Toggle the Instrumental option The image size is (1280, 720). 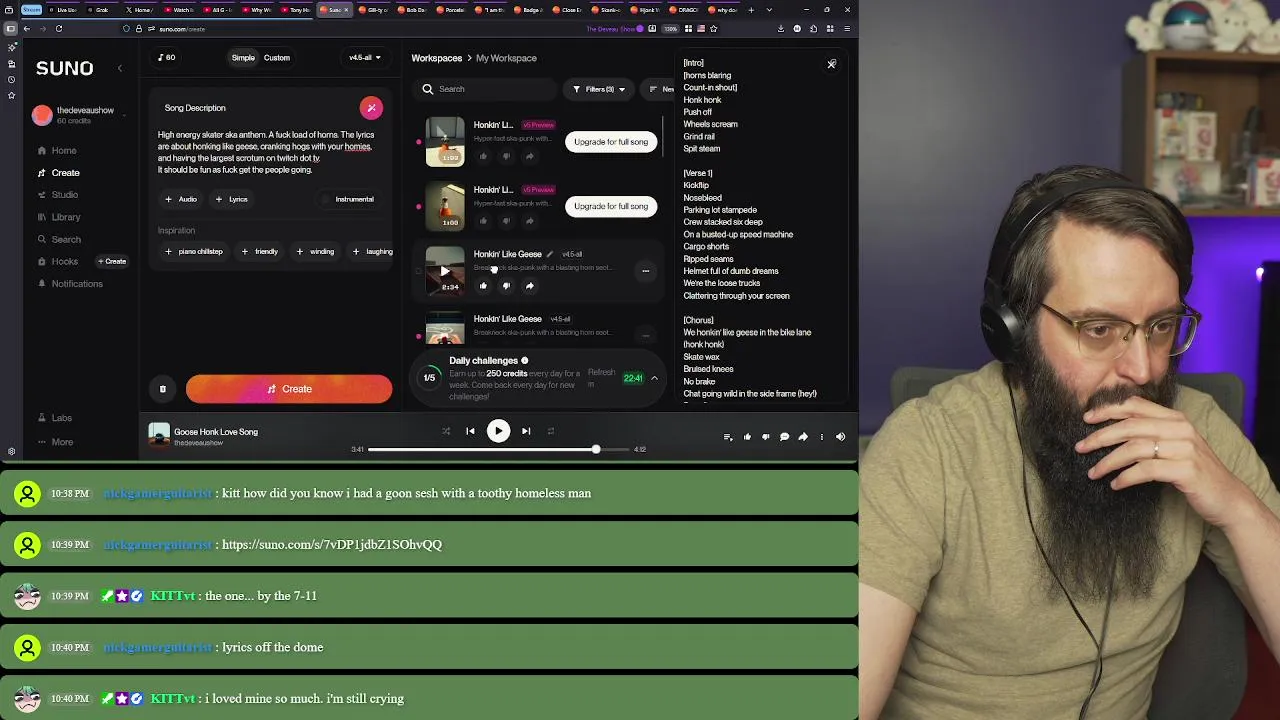coord(350,199)
